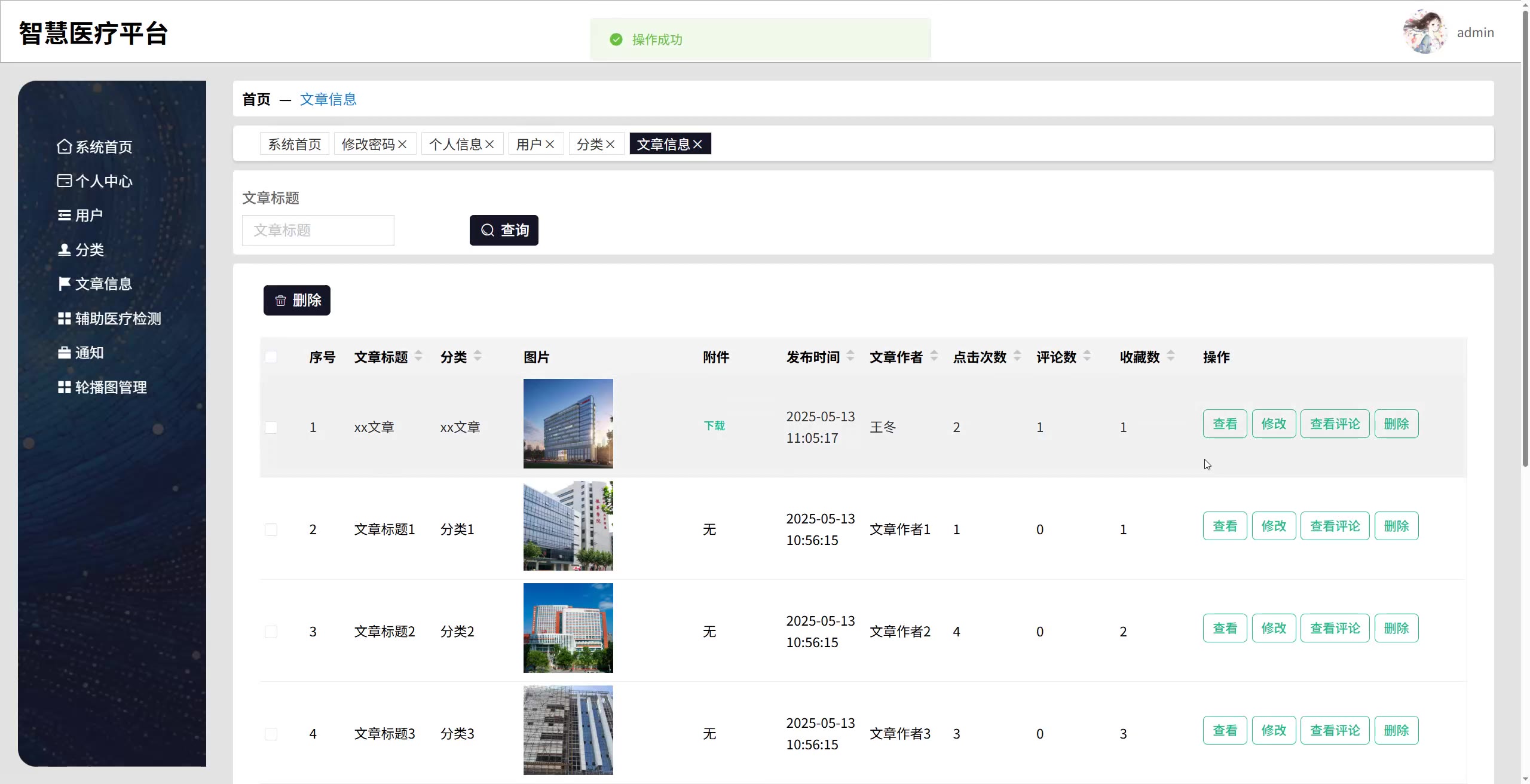The image size is (1530, 784).
Task: Click the home icon beside 系统首页
Action: click(x=64, y=146)
